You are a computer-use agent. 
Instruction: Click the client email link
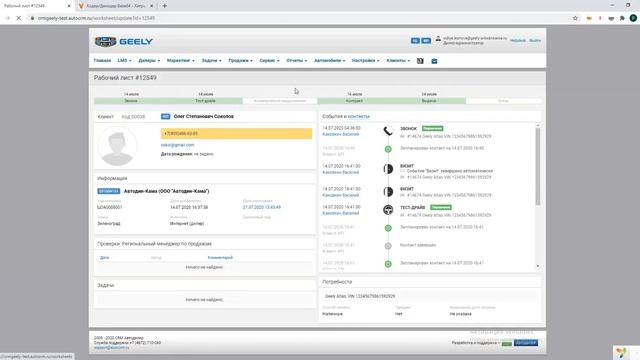[x=178, y=145]
